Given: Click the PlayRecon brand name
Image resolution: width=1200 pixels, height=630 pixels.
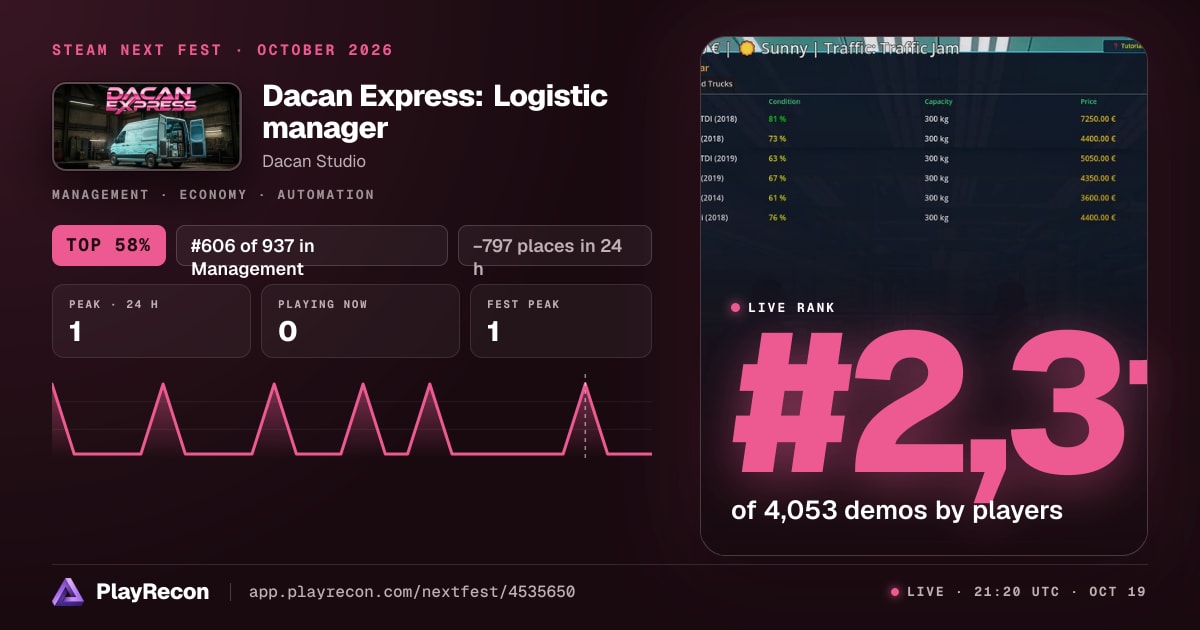Looking at the screenshot, I should (x=153, y=592).
